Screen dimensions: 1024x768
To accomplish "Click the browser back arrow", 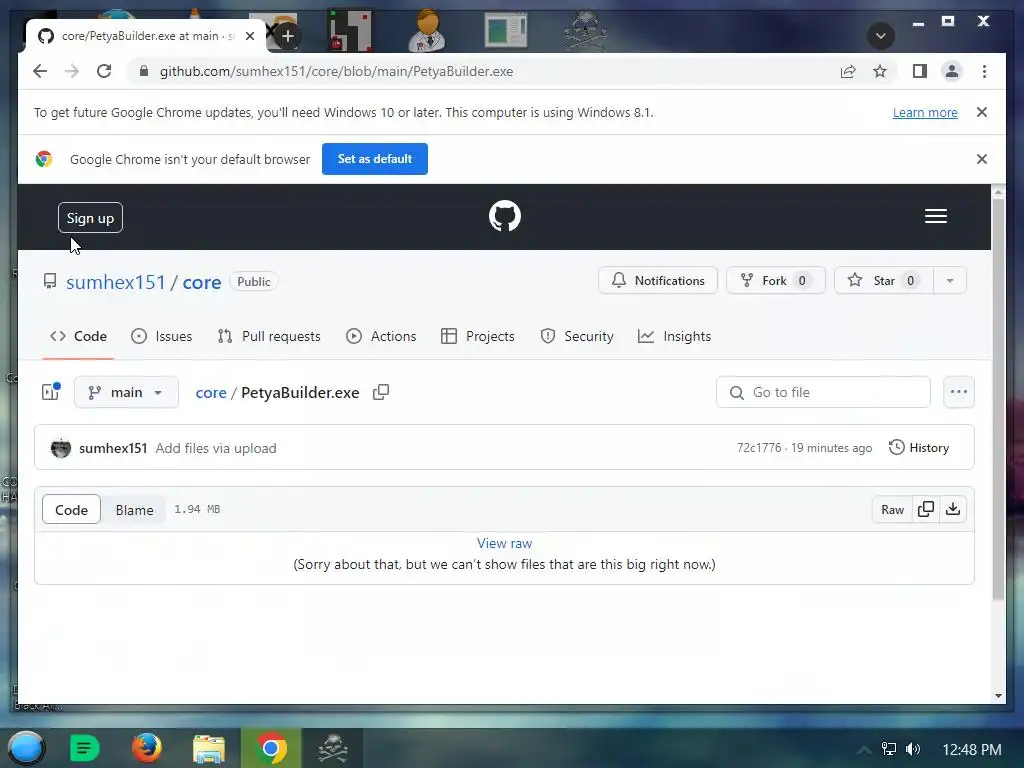I will point(40,71).
